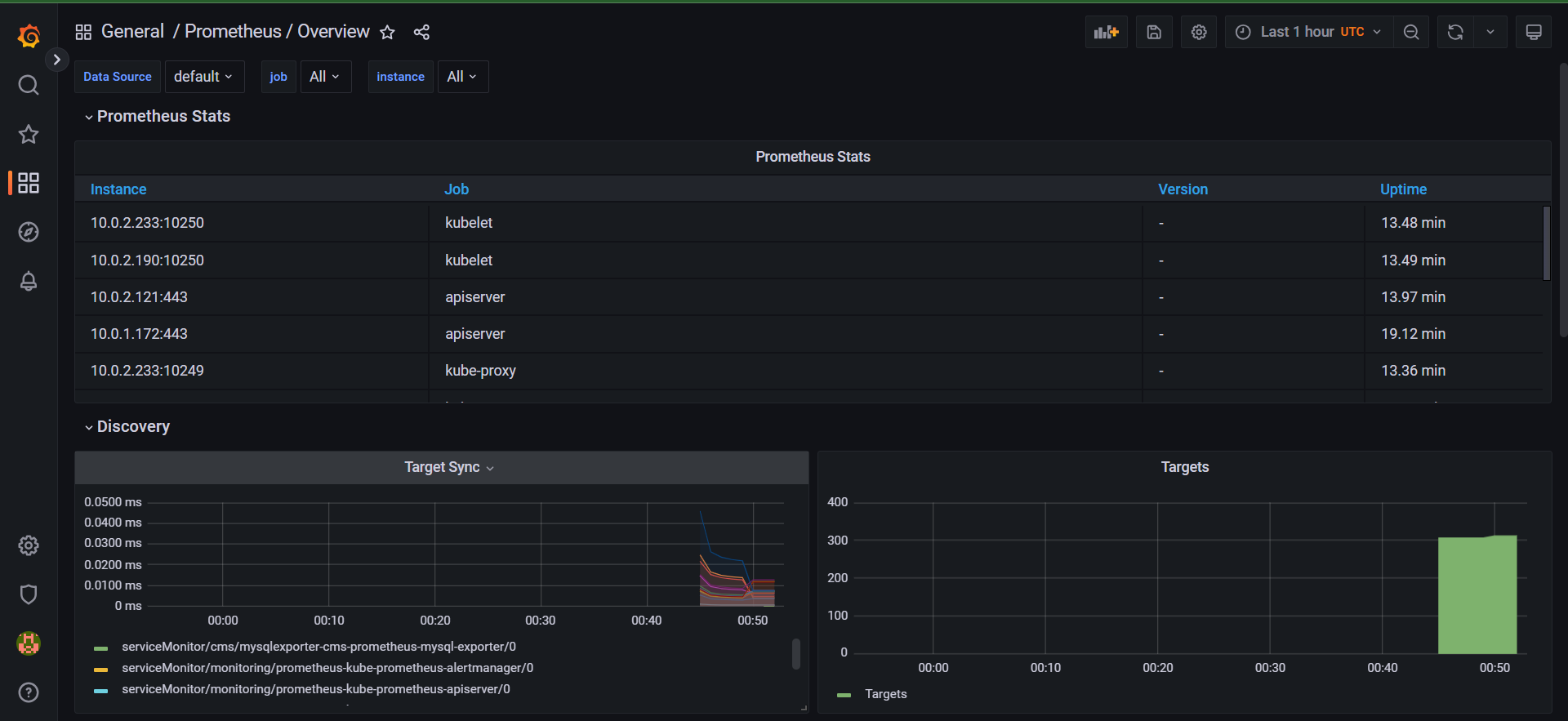This screenshot has width=1568, height=721.
Task: Open the Dashboards sidebar icon
Action: tap(29, 183)
